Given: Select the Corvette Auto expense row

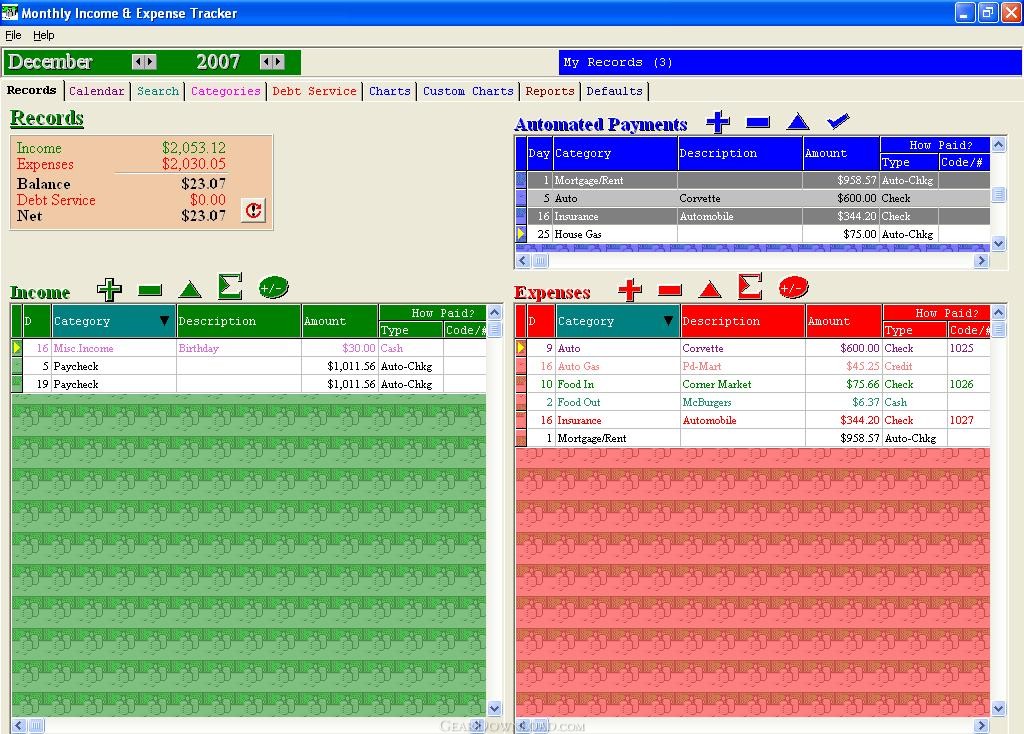Looking at the screenshot, I should click(x=753, y=348).
